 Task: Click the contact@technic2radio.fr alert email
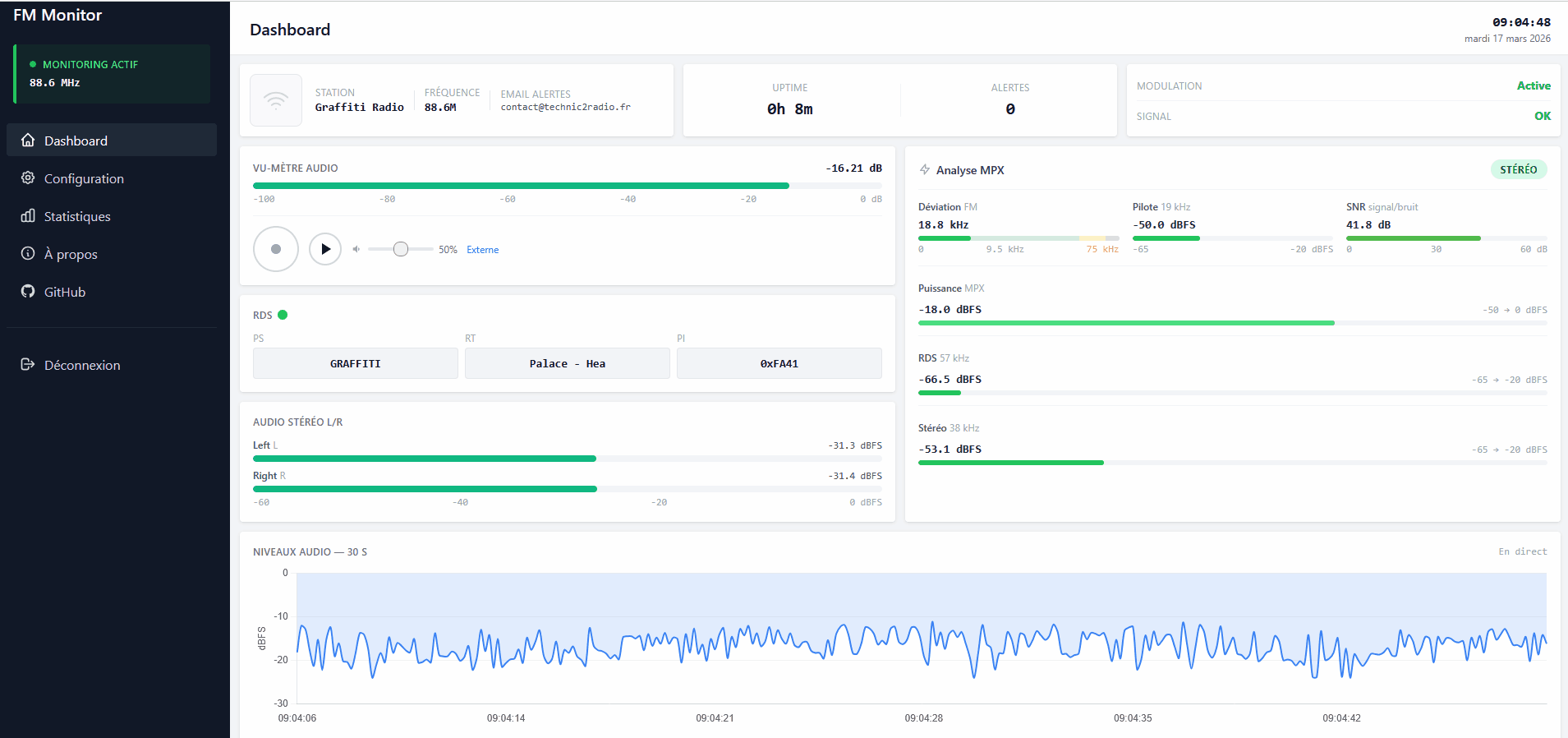(565, 108)
